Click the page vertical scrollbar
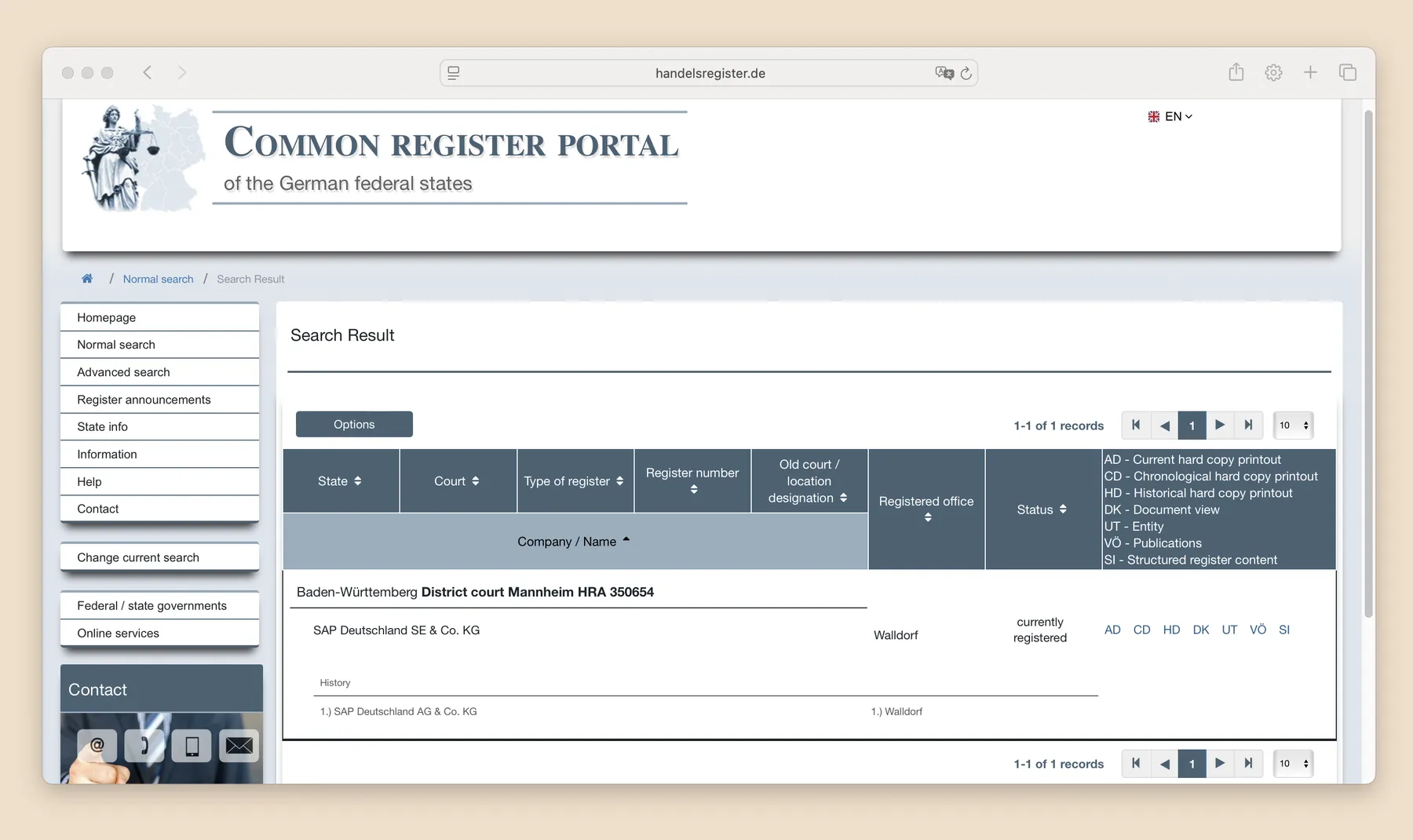 [x=1368, y=363]
